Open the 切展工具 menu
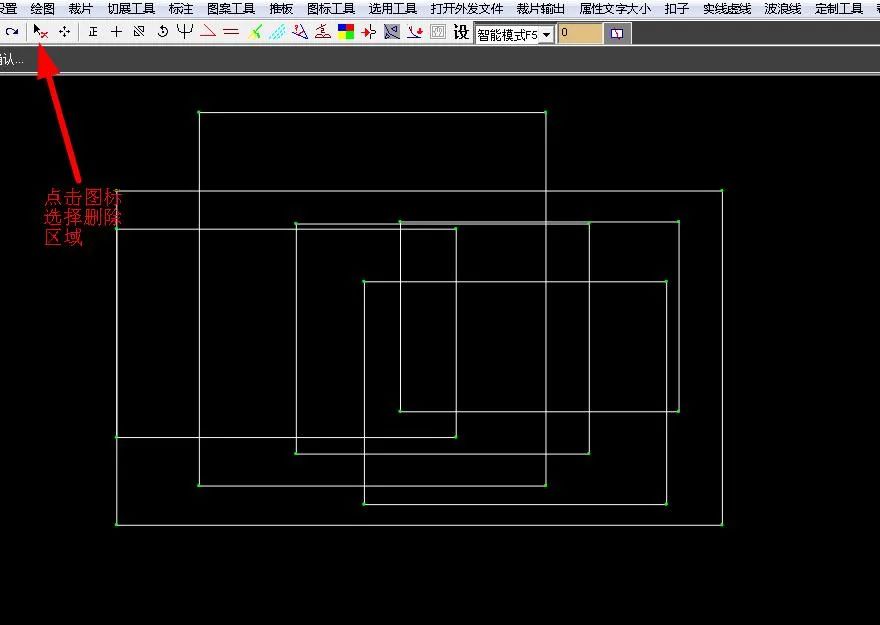This screenshot has width=880, height=625. [131, 9]
